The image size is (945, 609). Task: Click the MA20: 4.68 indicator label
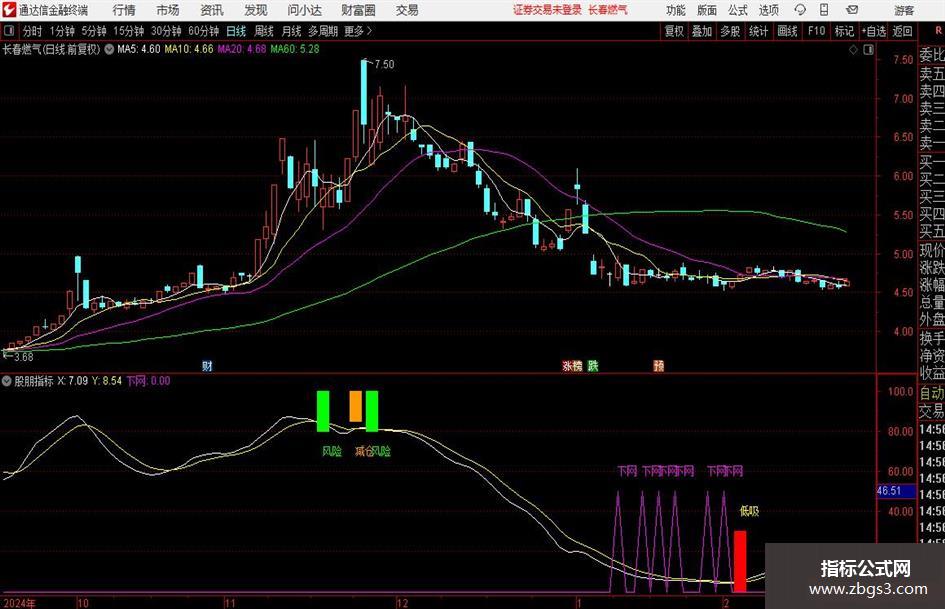[242, 49]
